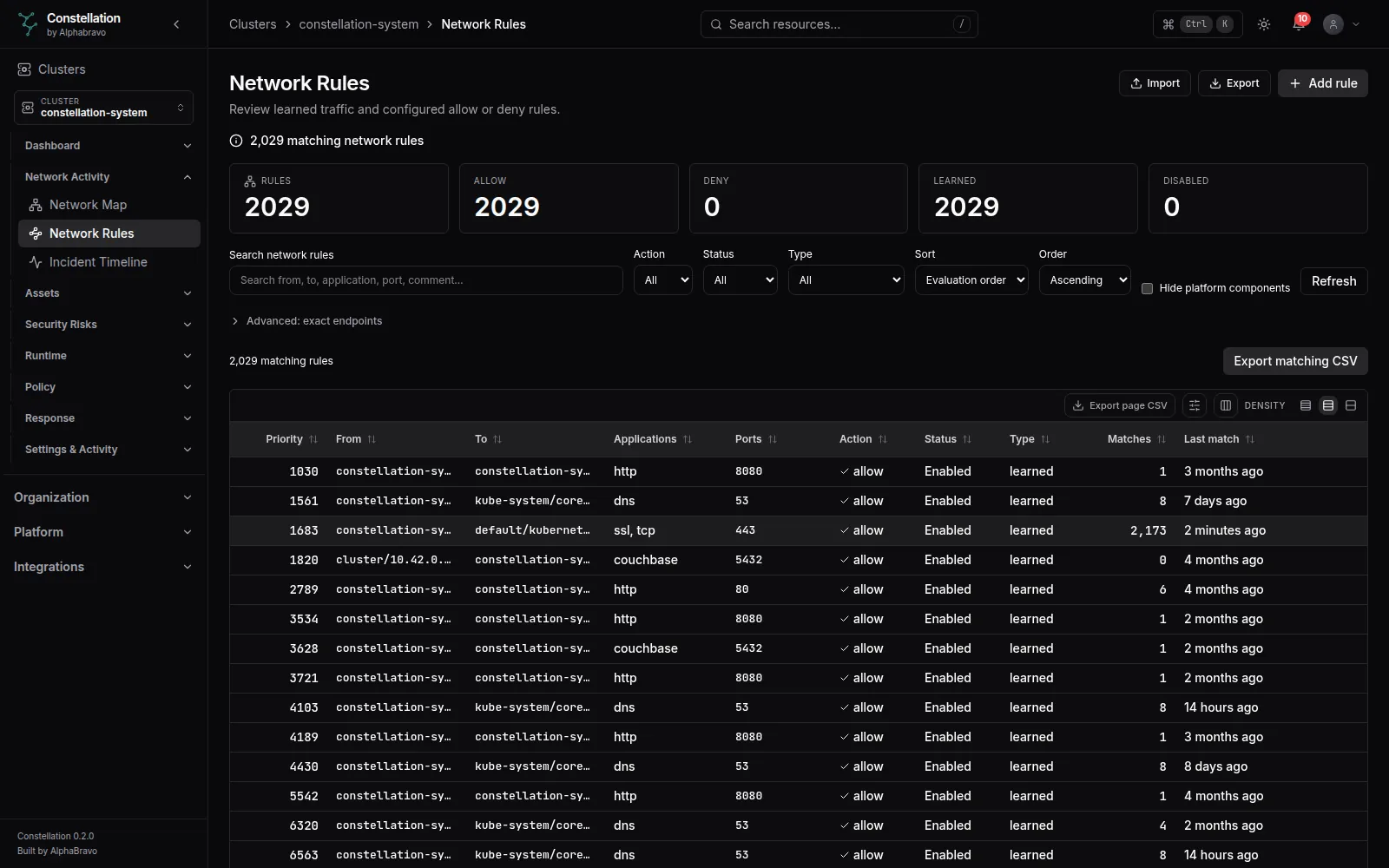Sort by Matches column arrows
The height and width of the screenshot is (868, 1389).
coord(1162,439)
